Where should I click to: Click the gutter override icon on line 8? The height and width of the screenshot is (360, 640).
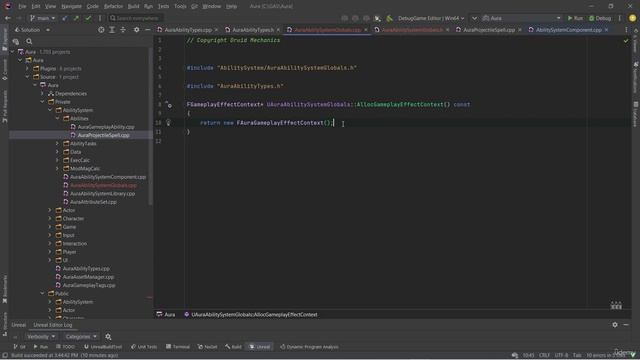tap(169, 105)
